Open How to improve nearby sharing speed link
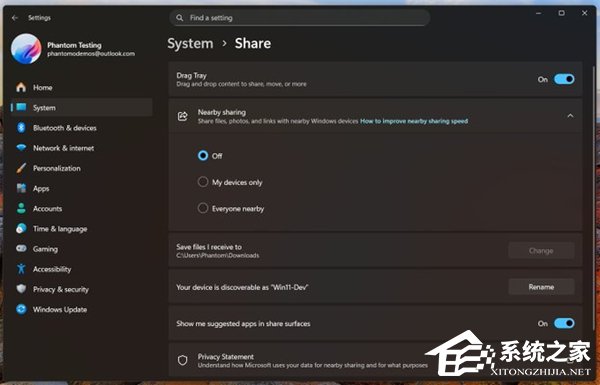This screenshot has height=385, width=600. (x=414, y=121)
